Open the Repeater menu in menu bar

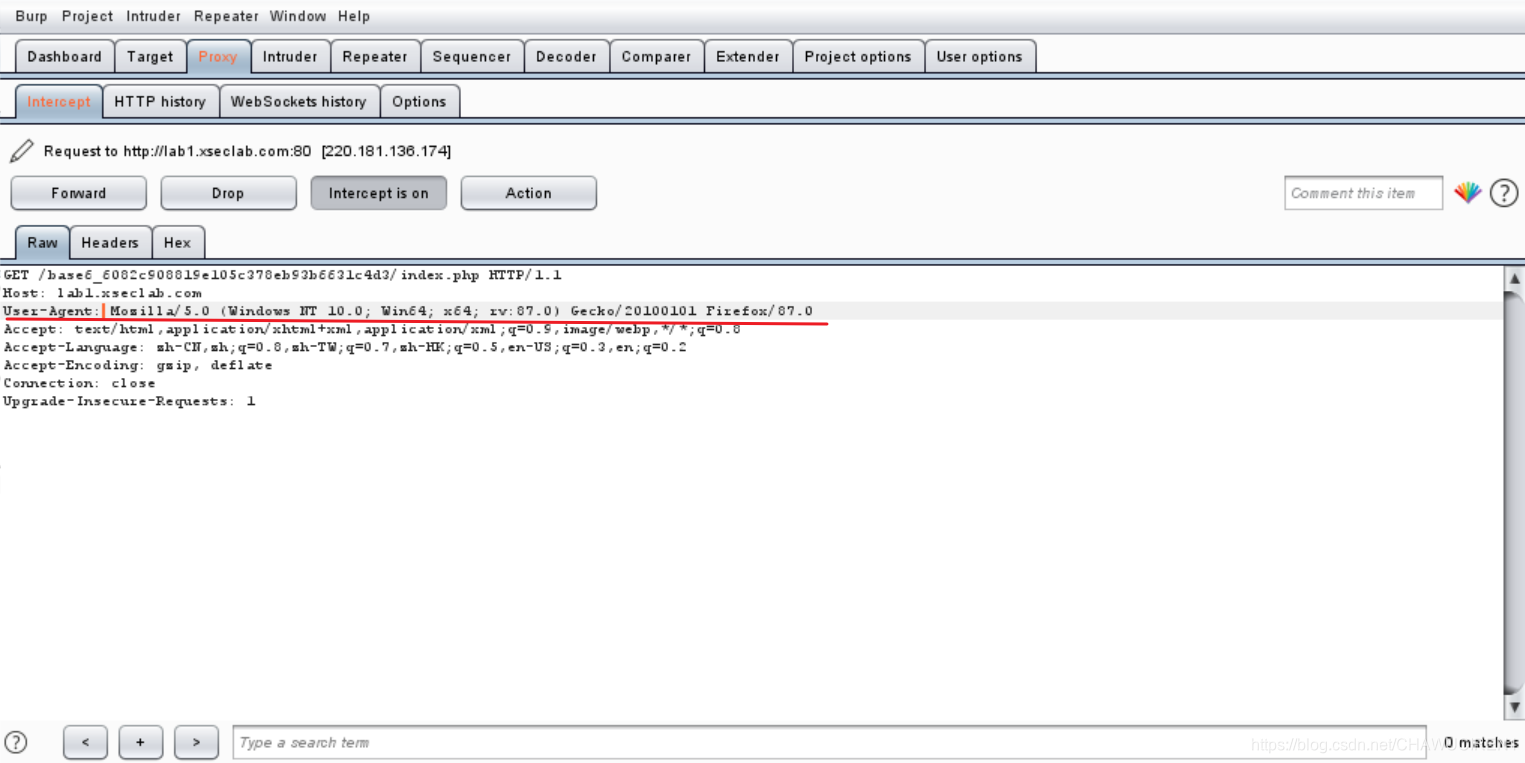tap(226, 16)
